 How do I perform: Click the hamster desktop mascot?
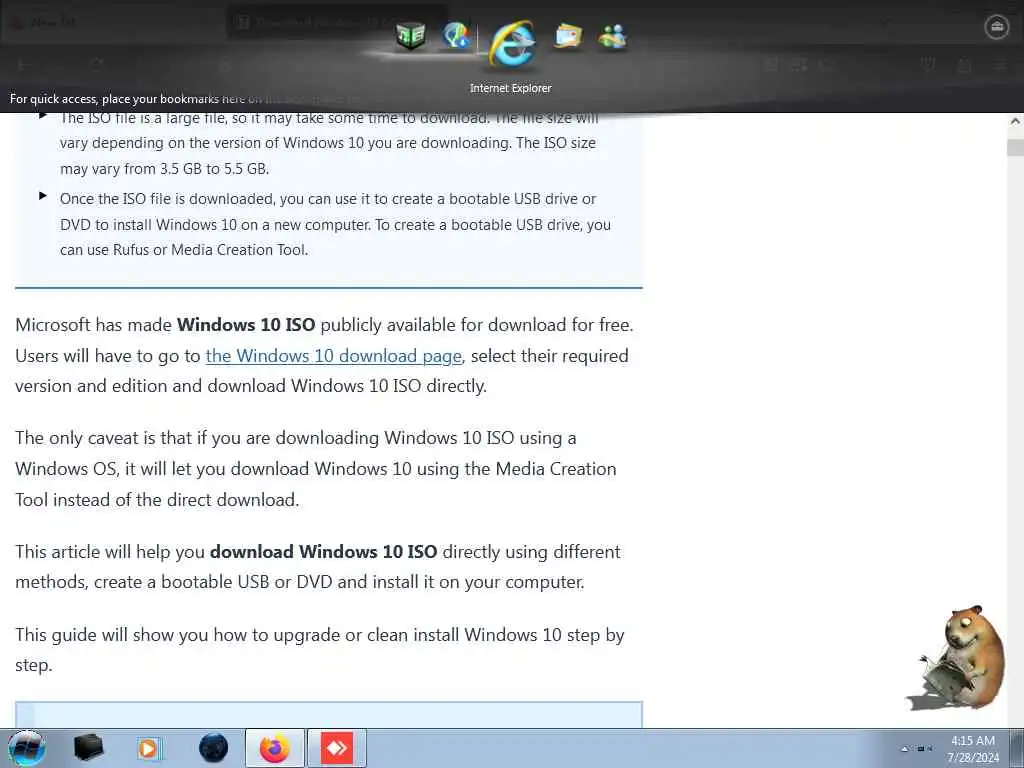tap(957, 658)
